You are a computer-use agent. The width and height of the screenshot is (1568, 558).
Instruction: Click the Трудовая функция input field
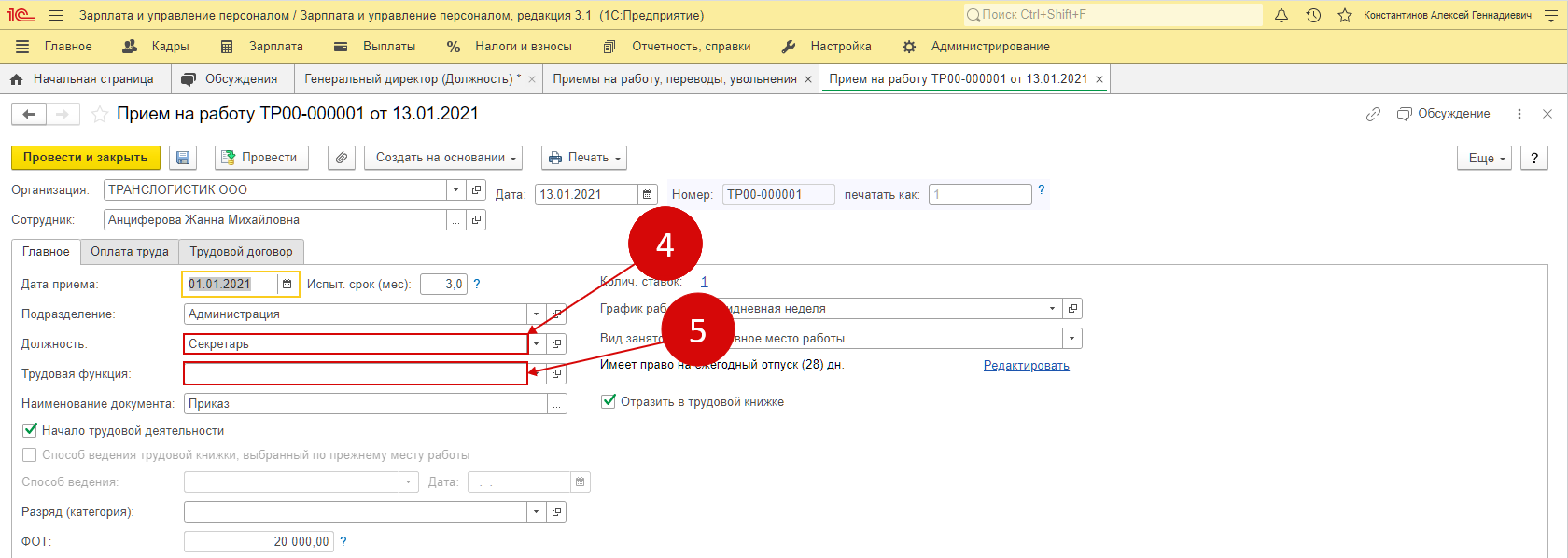(355, 374)
